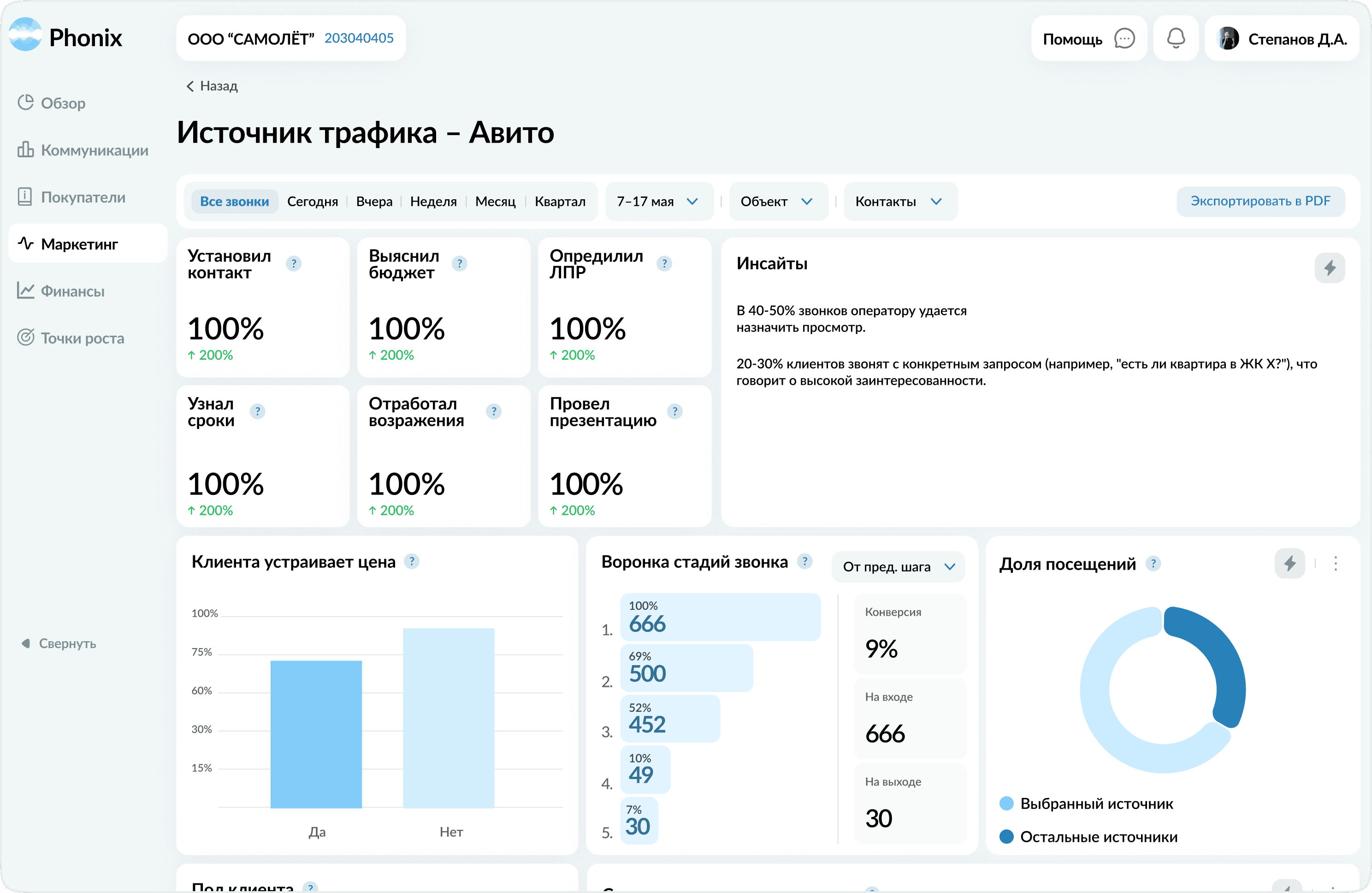Click help icon next to Установил контакт

click(x=293, y=264)
